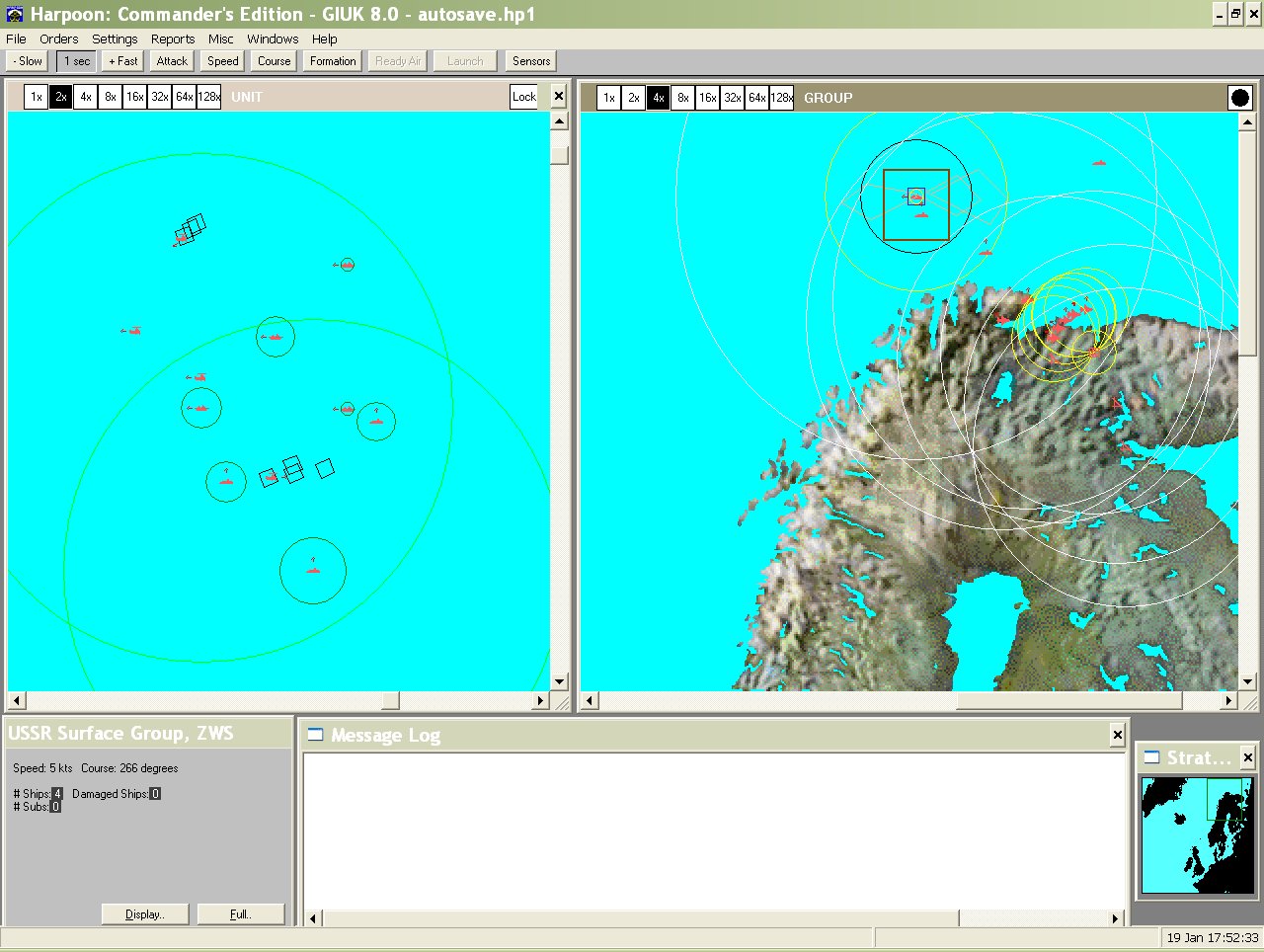Open the Misc menu
The height and width of the screenshot is (952, 1264).
tap(221, 39)
